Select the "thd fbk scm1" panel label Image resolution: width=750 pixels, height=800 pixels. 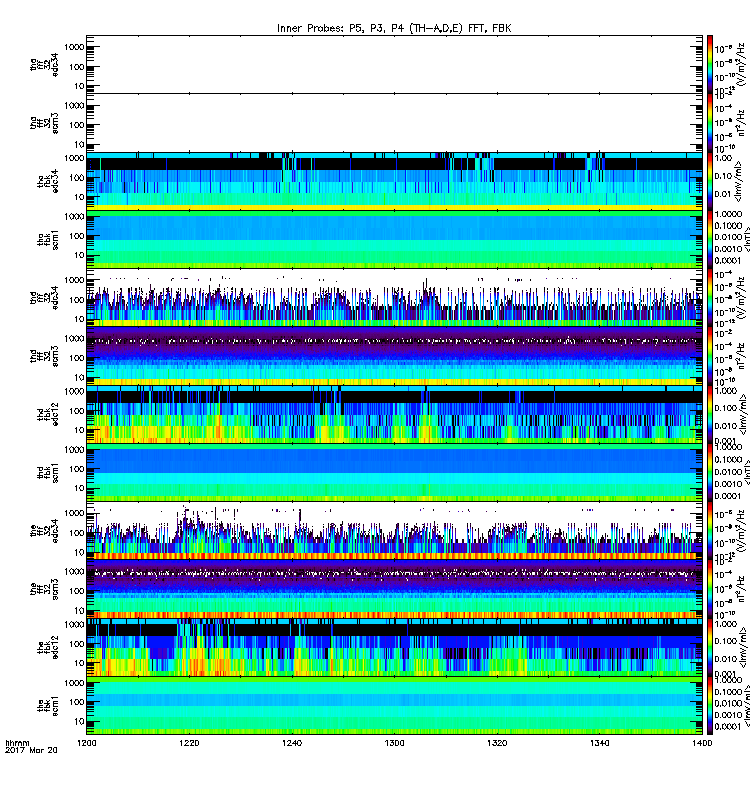point(48,472)
